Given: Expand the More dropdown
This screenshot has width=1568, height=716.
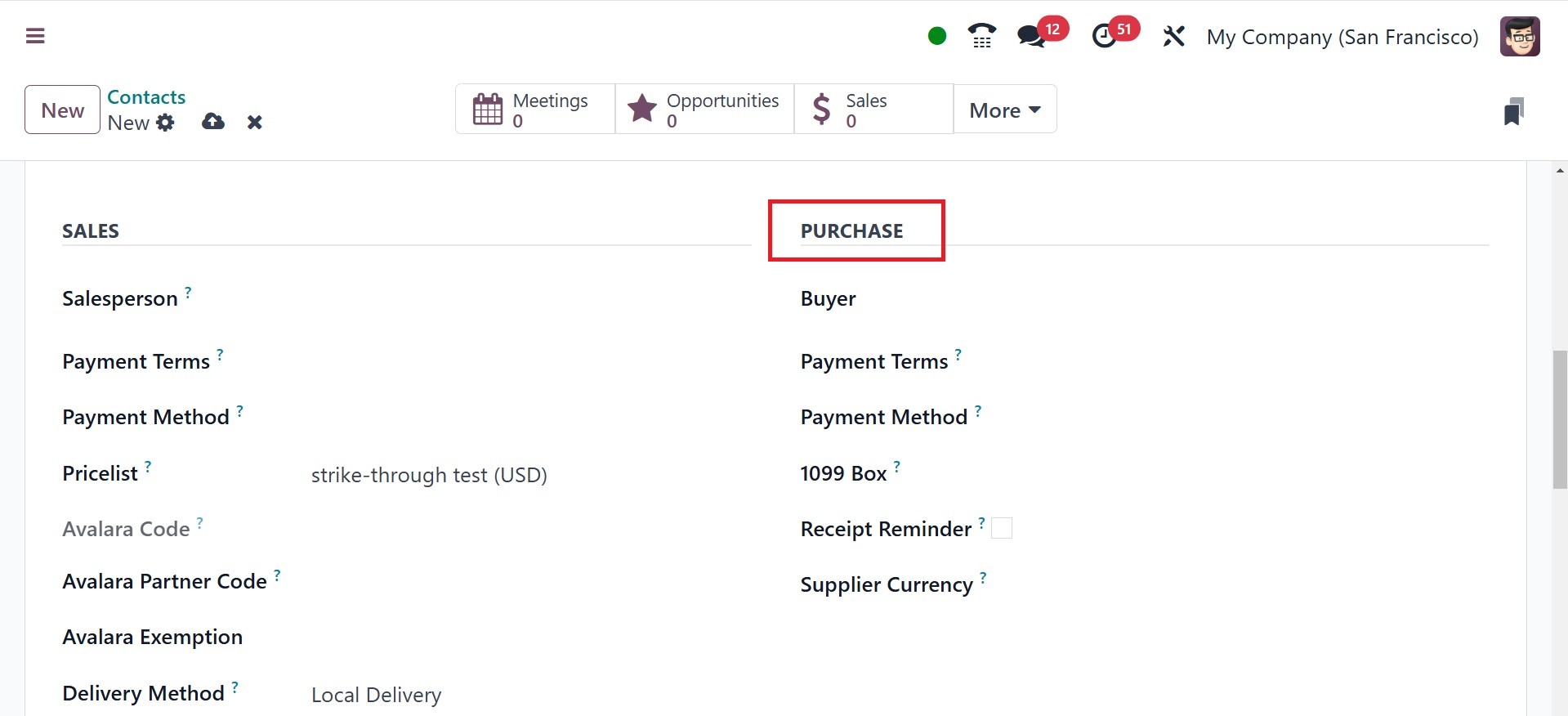Looking at the screenshot, I should point(1004,110).
